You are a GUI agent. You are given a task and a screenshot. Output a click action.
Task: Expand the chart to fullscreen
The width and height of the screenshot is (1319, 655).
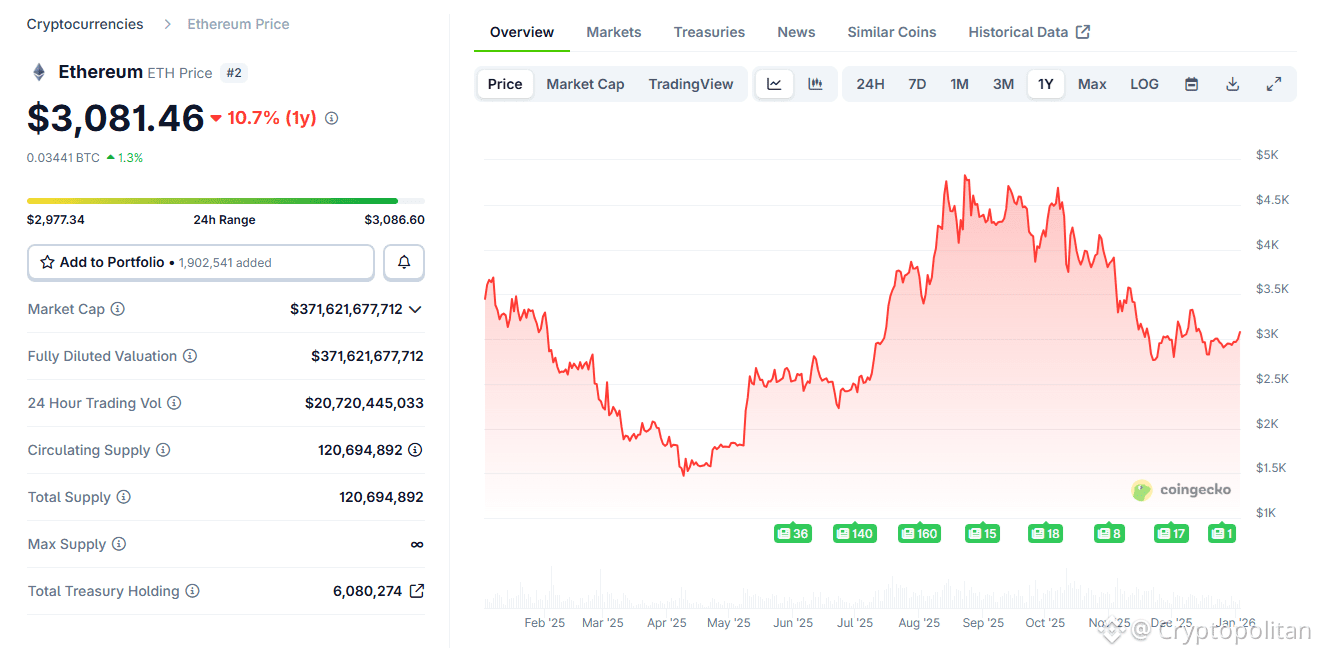(1274, 84)
